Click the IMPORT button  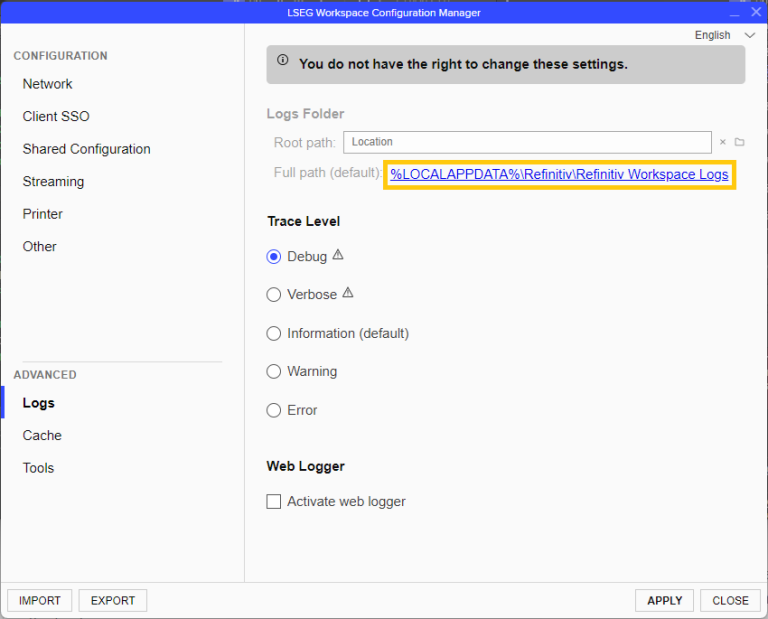pos(40,600)
